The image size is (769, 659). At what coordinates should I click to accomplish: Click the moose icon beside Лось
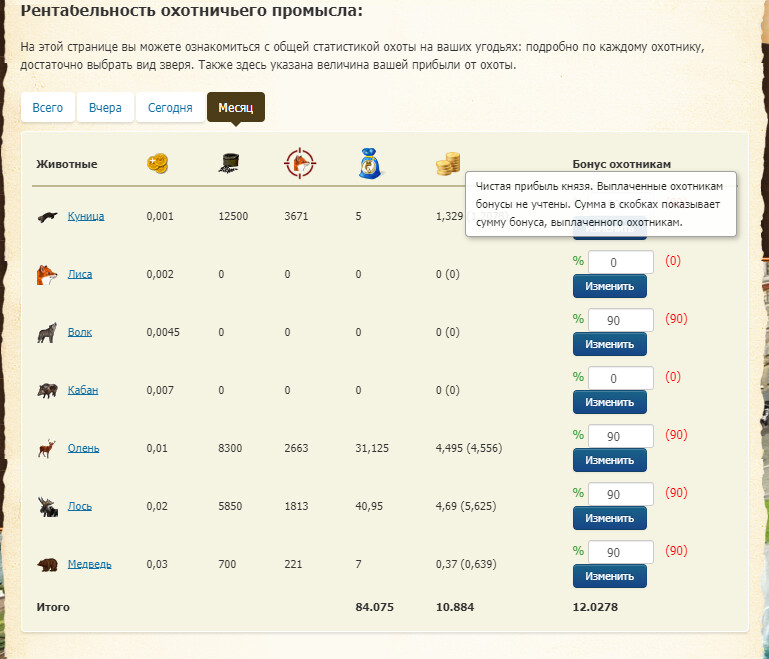click(46, 506)
